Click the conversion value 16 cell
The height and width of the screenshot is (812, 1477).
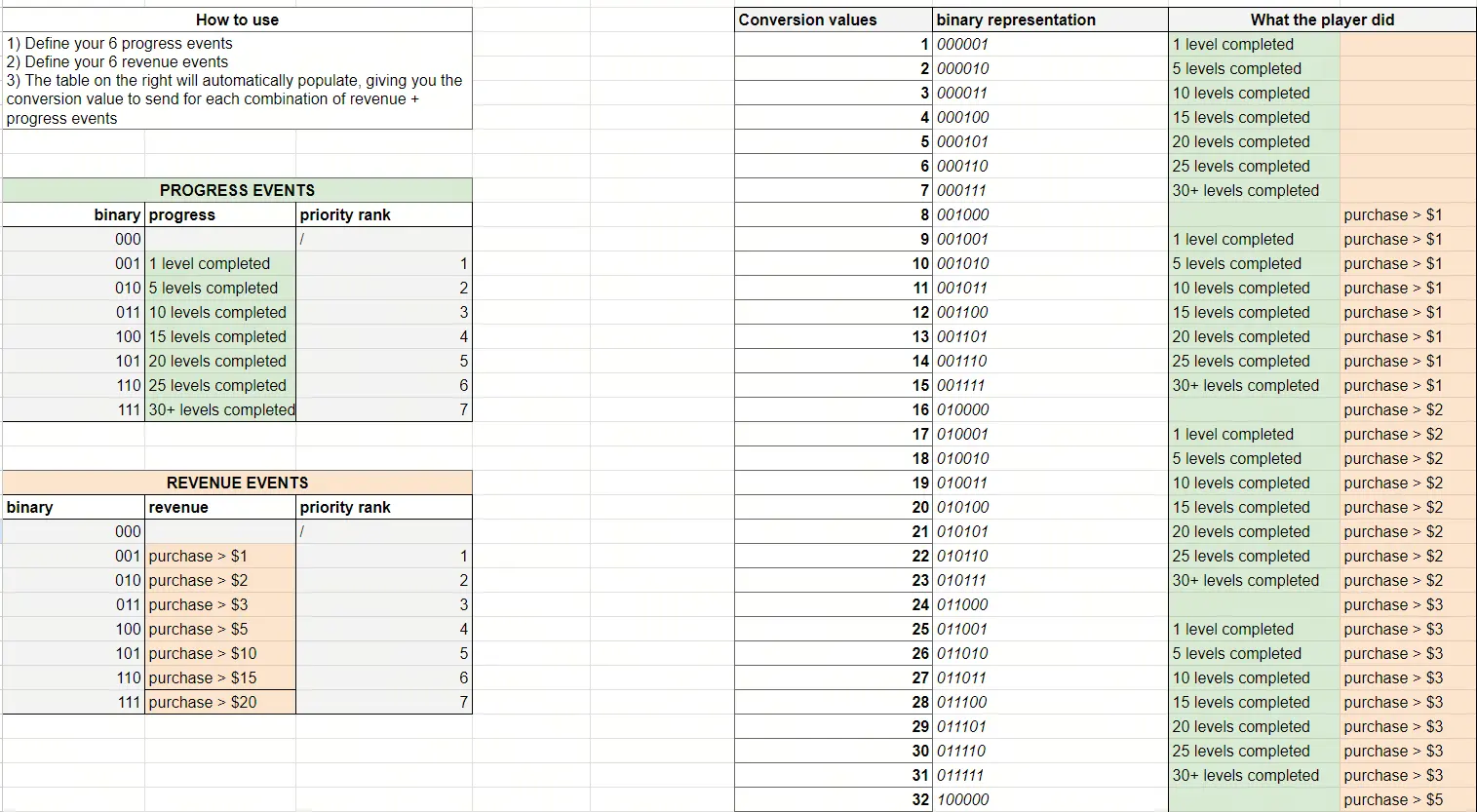click(x=833, y=409)
